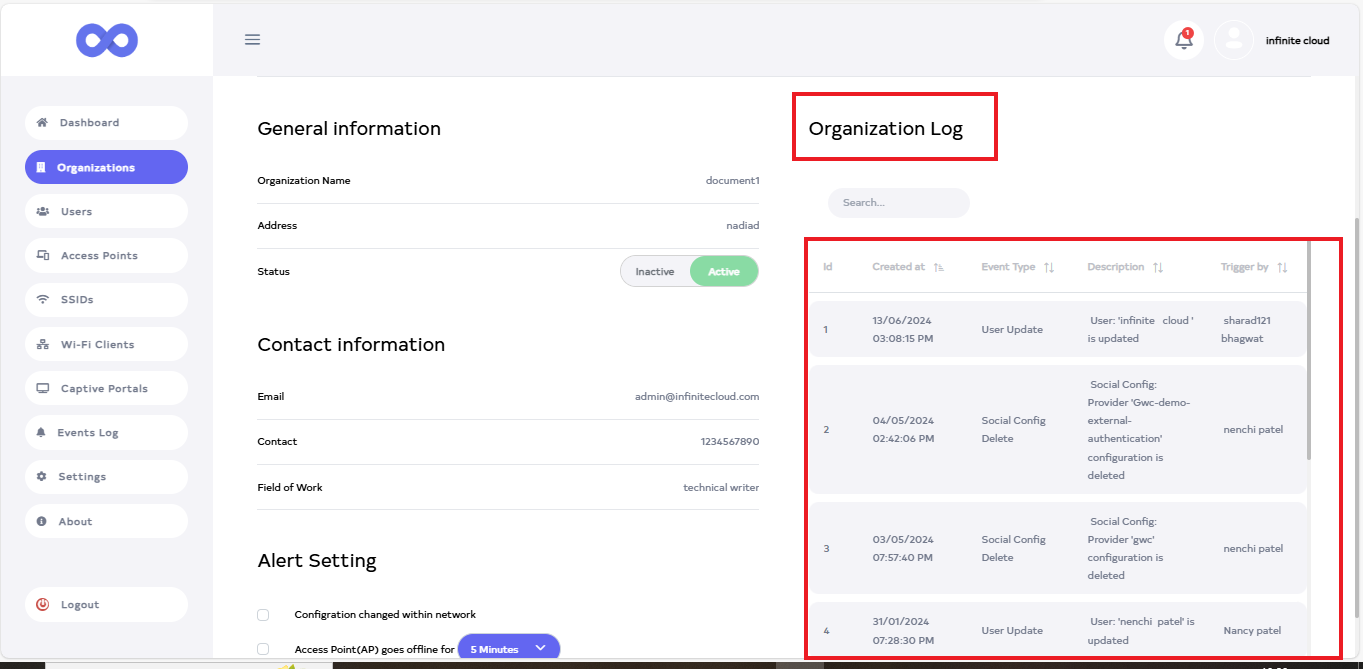This screenshot has width=1363, height=669.
Task: Sort the log by Event Type
Action: (x=1048, y=267)
